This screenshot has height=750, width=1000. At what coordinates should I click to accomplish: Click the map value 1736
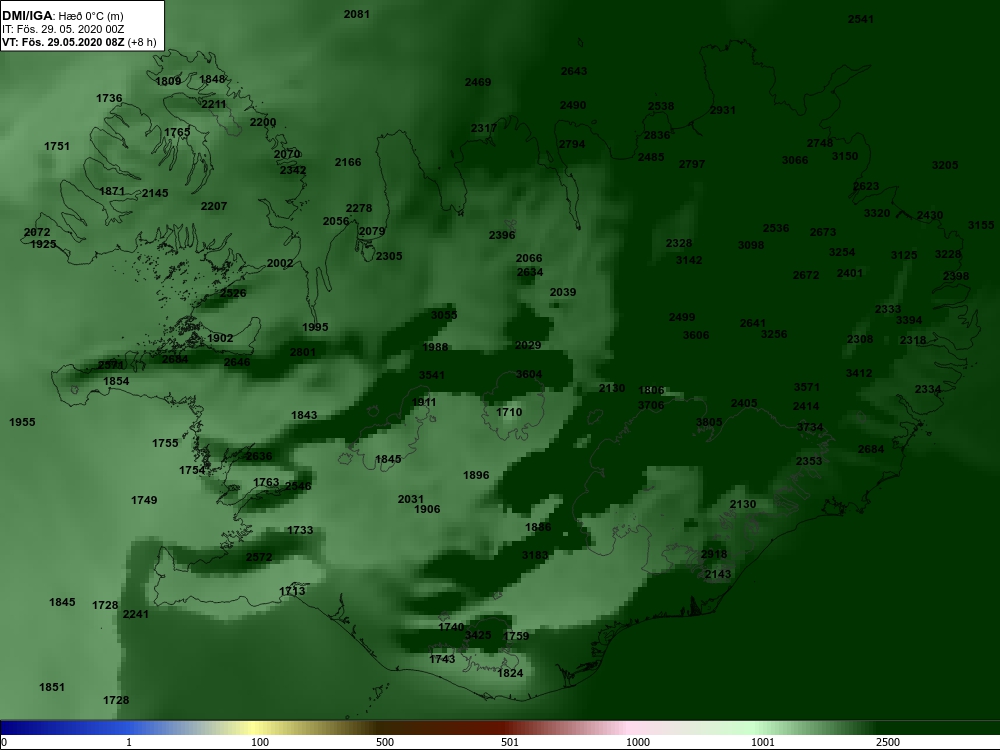click(109, 98)
